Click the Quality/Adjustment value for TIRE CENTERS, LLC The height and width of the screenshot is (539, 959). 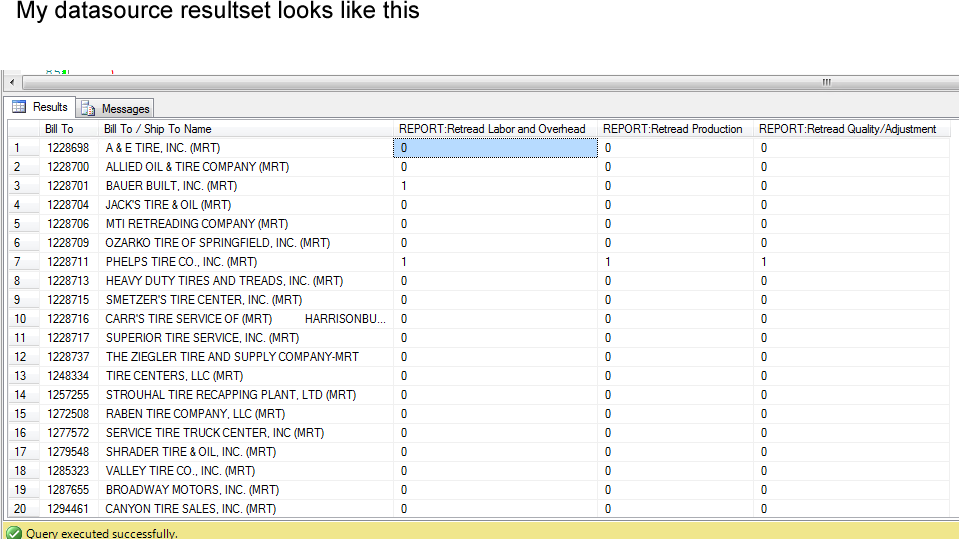852,376
